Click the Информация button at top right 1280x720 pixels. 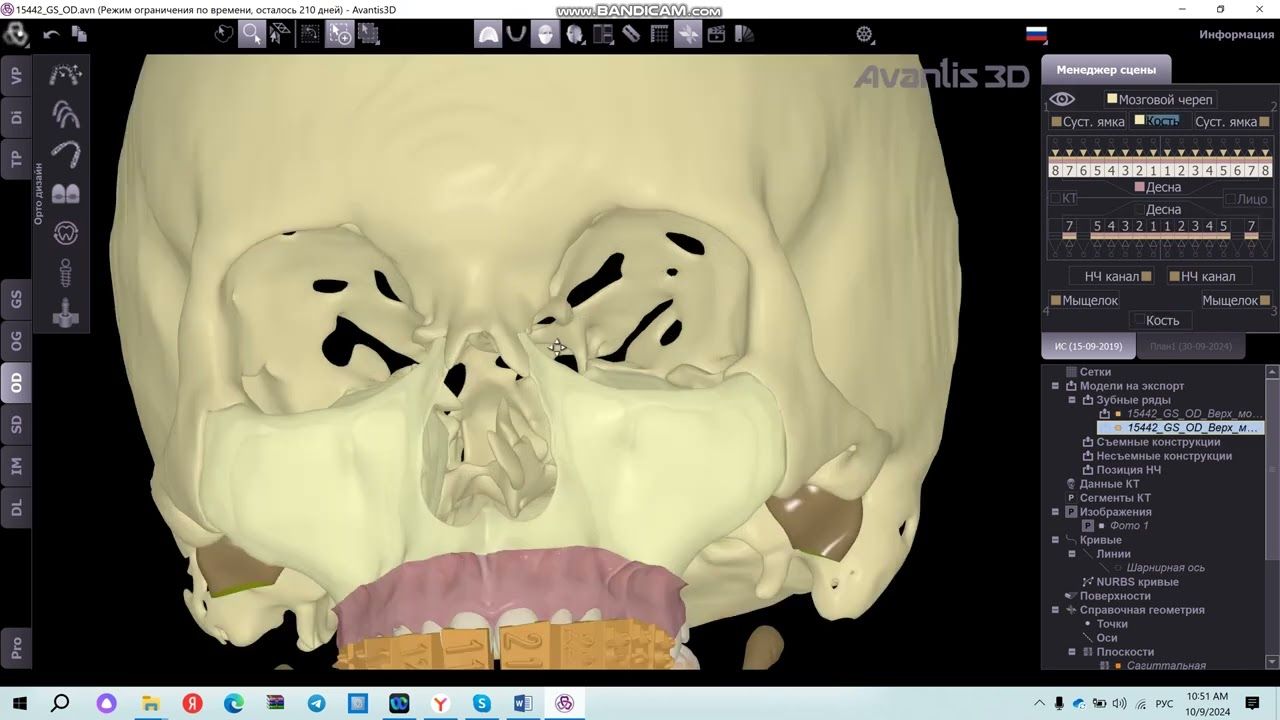pyautogui.click(x=1236, y=34)
